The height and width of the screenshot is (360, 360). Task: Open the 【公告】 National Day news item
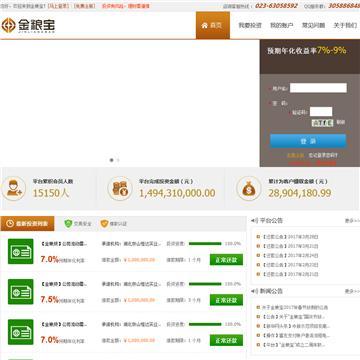point(293,317)
